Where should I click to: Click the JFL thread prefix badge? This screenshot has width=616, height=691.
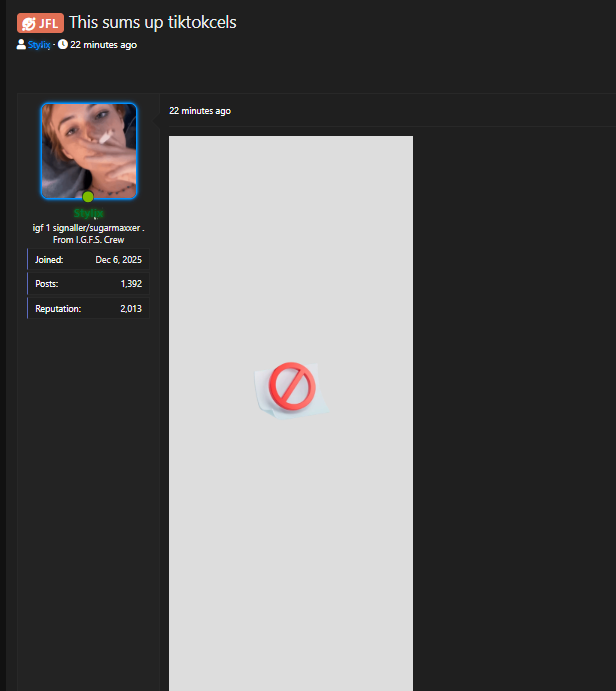coord(40,23)
